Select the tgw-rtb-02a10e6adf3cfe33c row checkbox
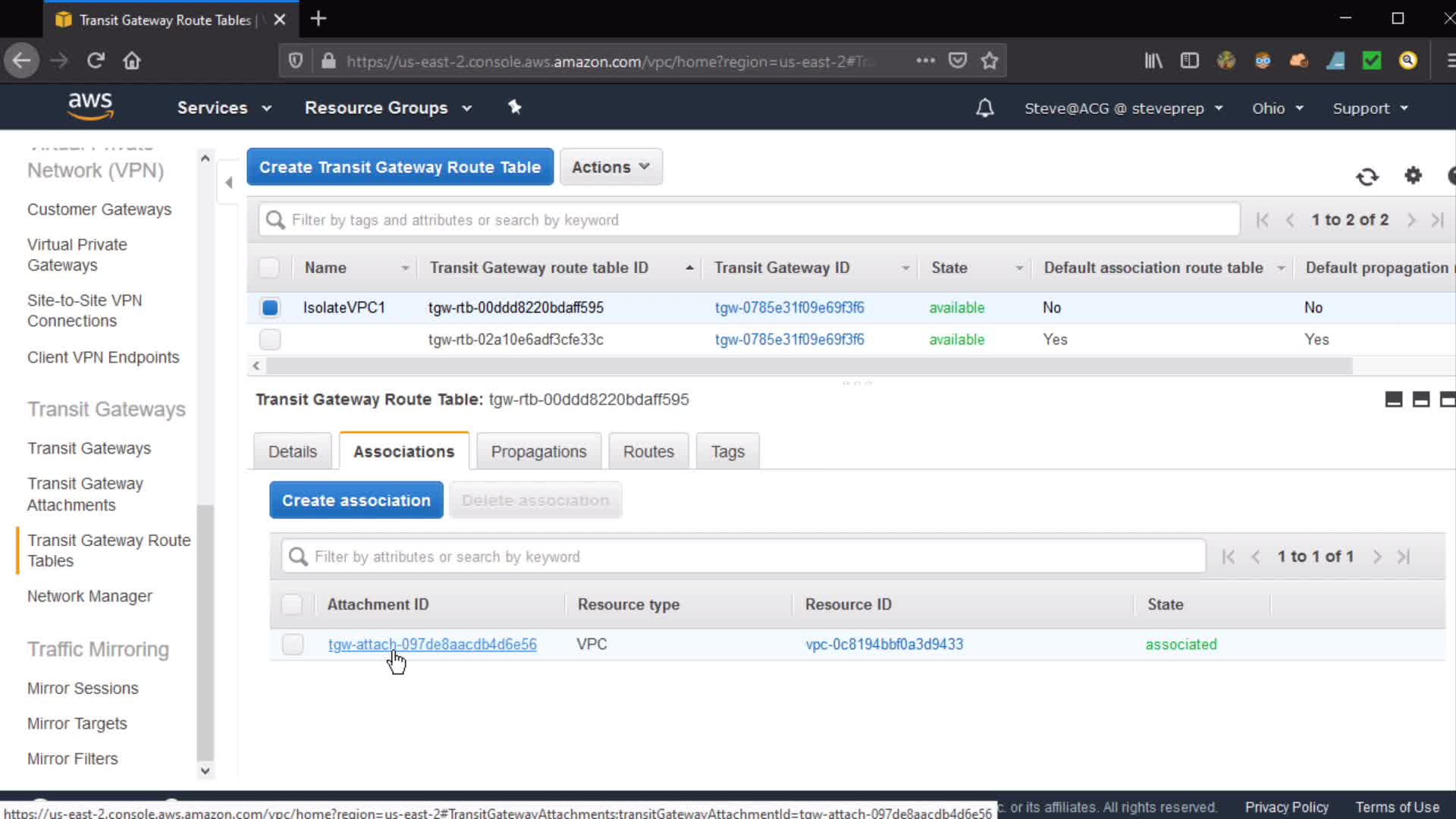 pyautogui.click(x=270, y=340)
